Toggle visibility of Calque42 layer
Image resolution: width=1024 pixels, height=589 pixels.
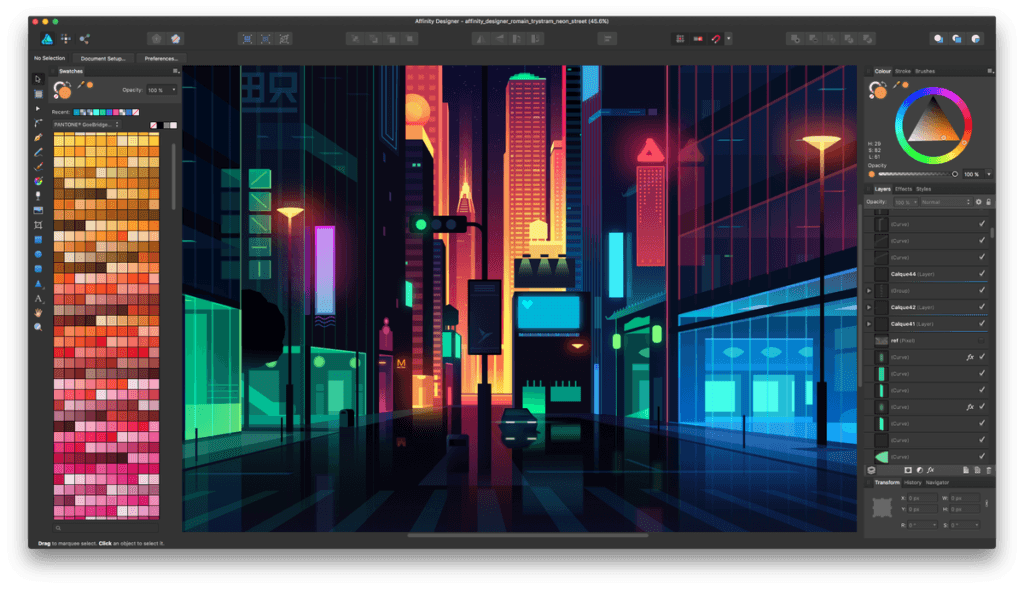click(x=982, y=307)
